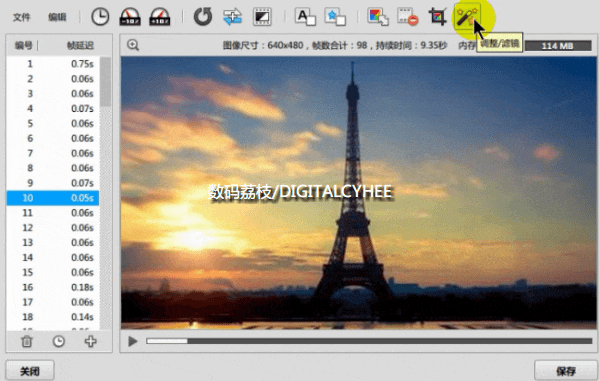Screen dimensions: 600x381
Task: Click the rotate circular arrow icon
Action: [x=203, y=17]
